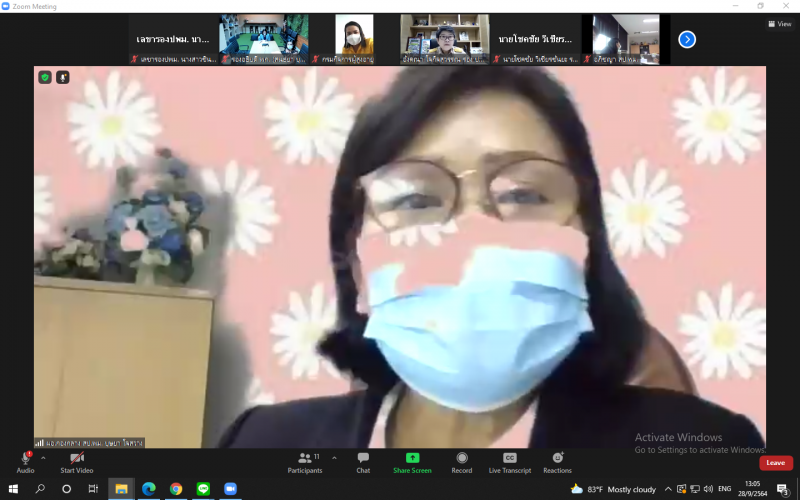Viewport: 800px width, 500px height.
Task: Open Windows taskbar search
Action: point(40,489)
